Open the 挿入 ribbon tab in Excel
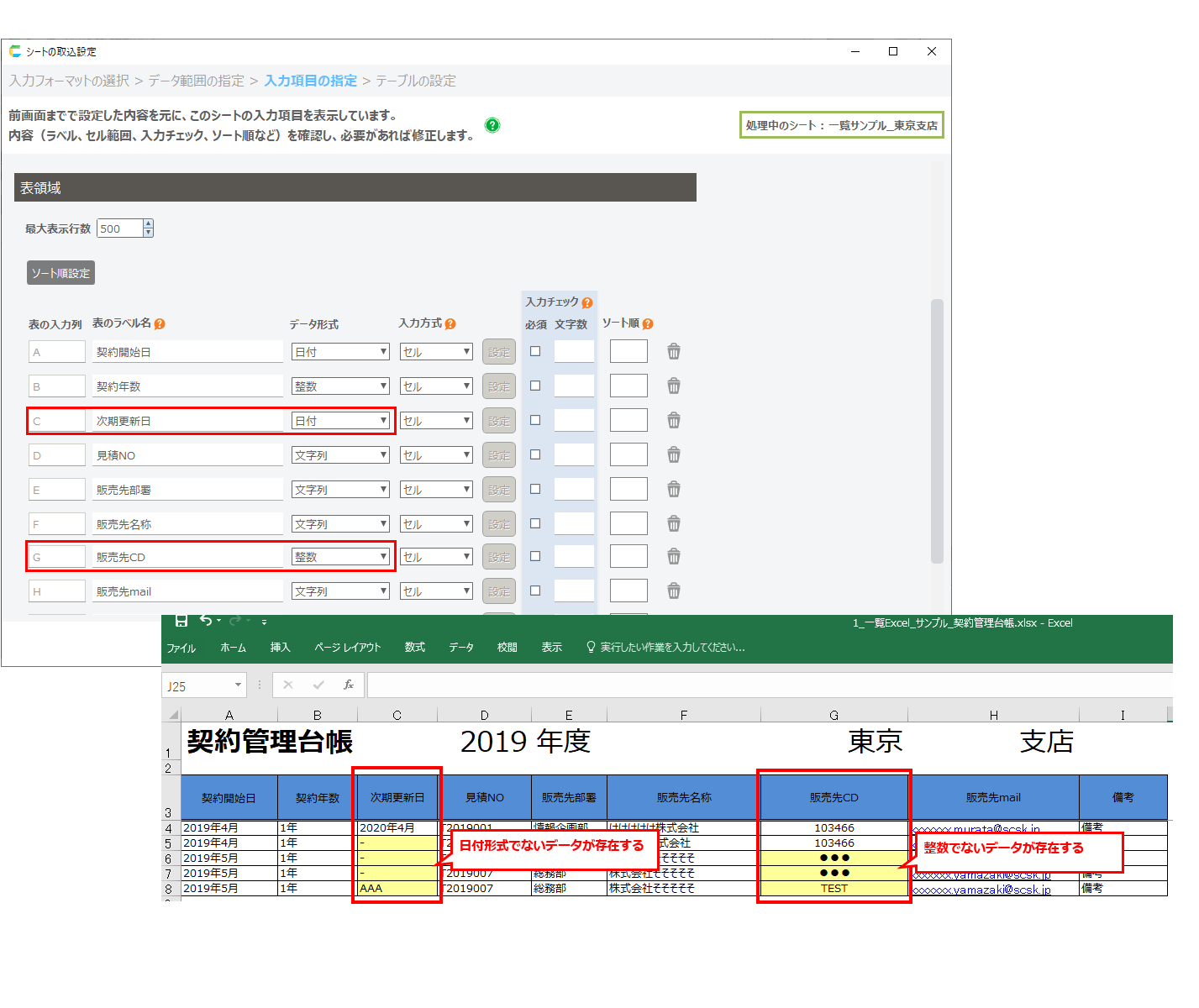Screen dimensions: 1199x1008 (280, 648)
